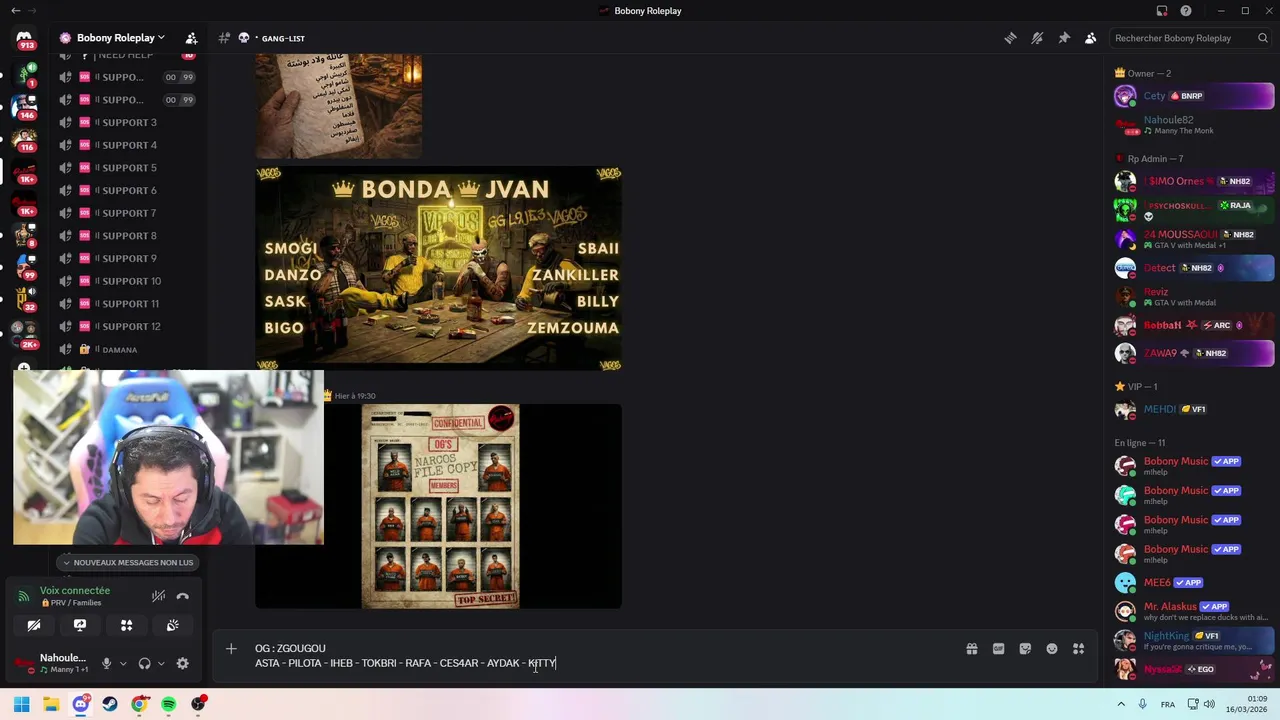
Task: Open the Threads icon in channel header
Action: (1010, 38)
